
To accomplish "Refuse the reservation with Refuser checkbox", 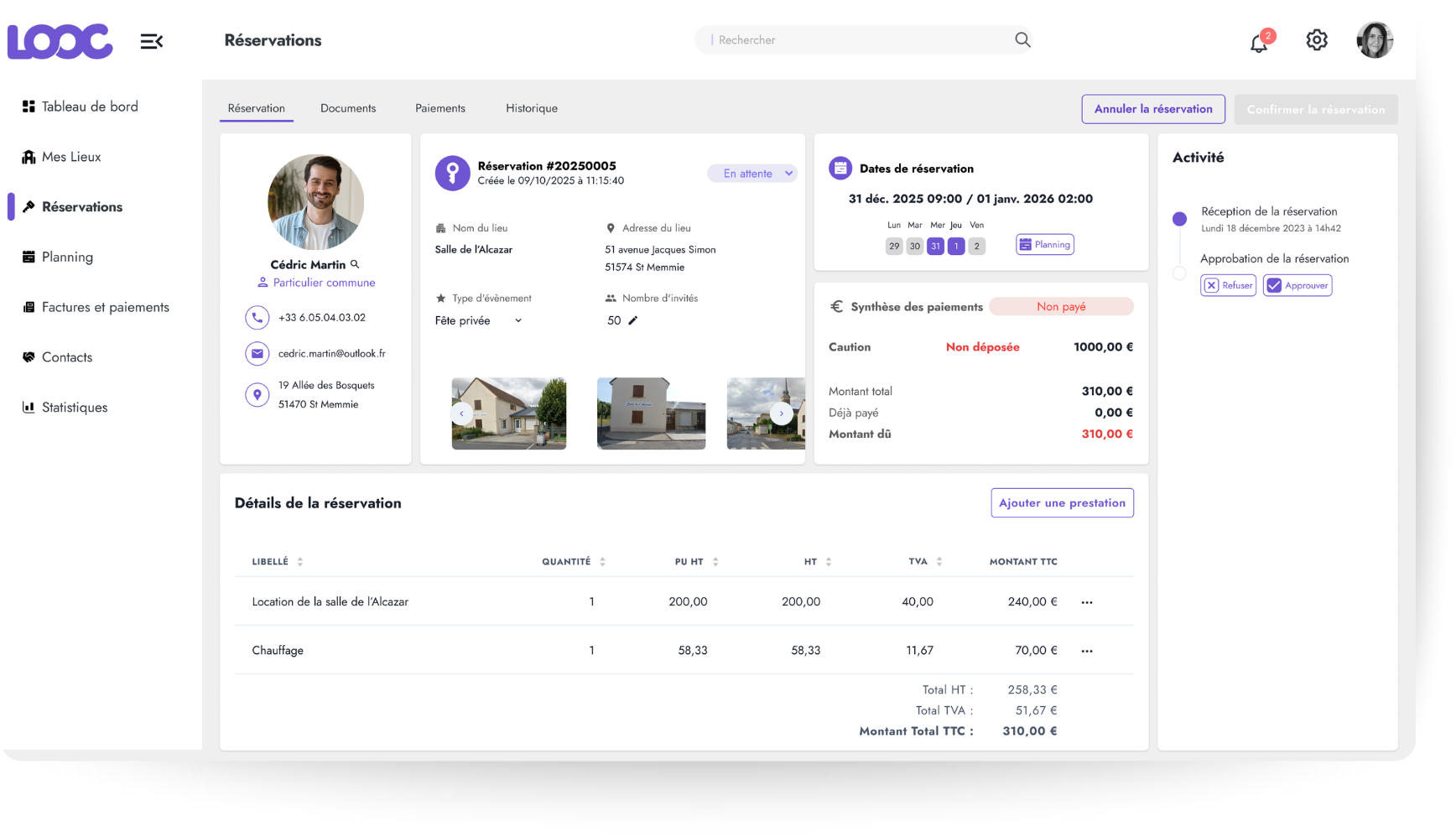I will (1211, 286).
